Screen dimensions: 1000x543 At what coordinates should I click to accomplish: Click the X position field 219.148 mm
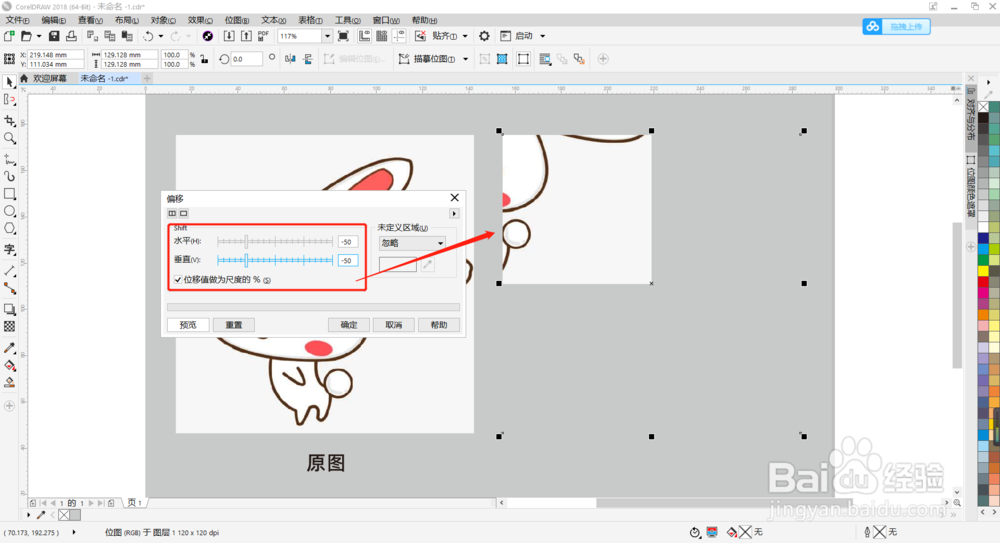pos(55,55)
